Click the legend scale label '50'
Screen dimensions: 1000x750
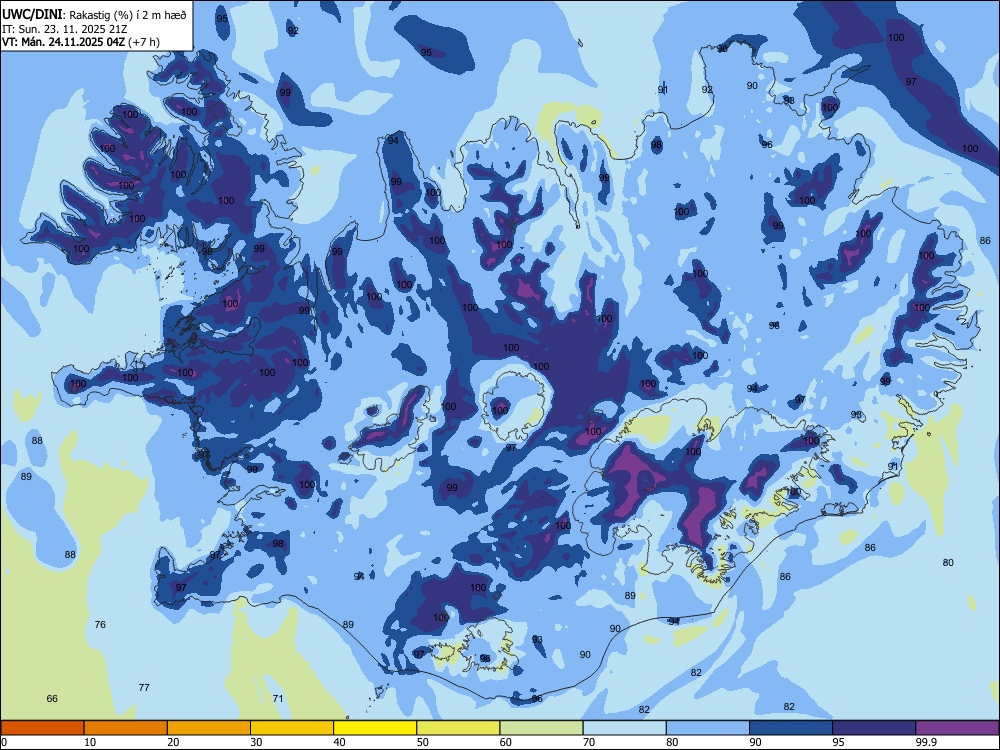[x=423, y=742]
